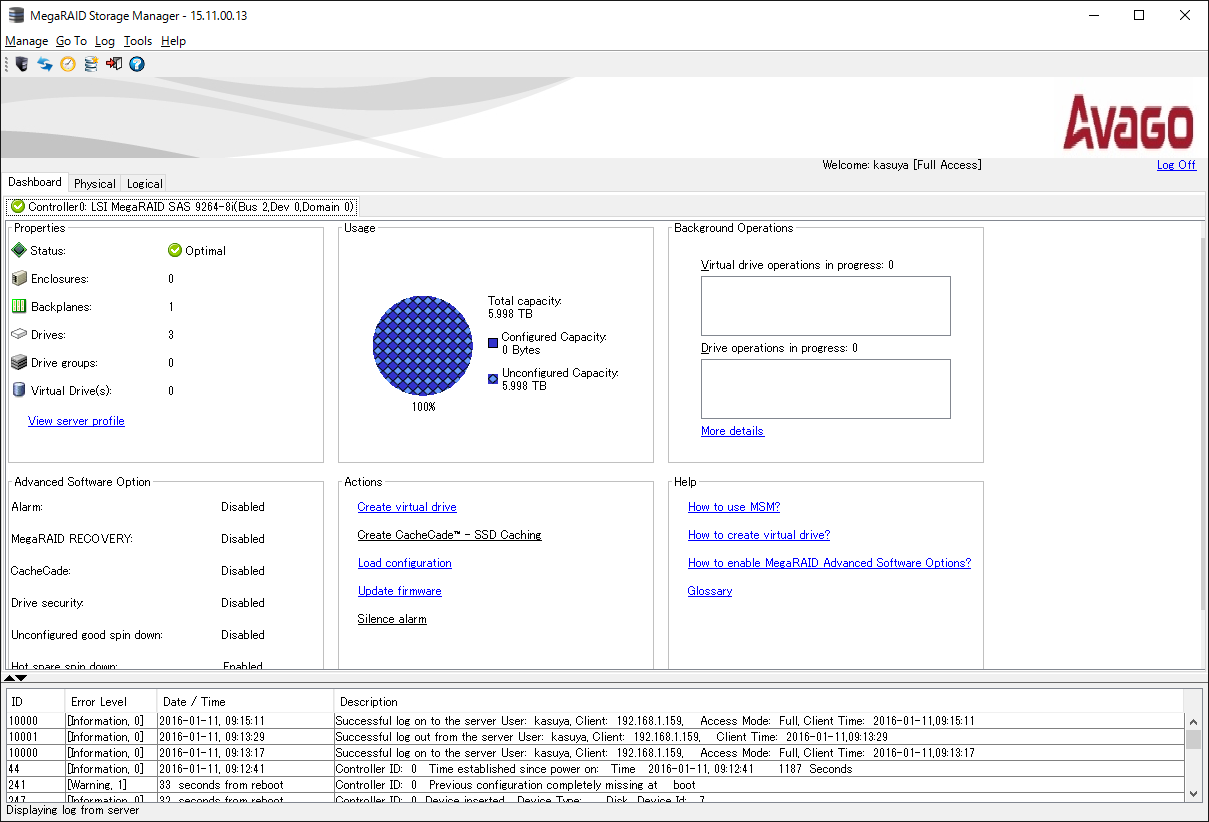Image resolution: width=1209 pixels, height=822 pixels.
Task: Click the Load configuration link
Action: point(405,563)
